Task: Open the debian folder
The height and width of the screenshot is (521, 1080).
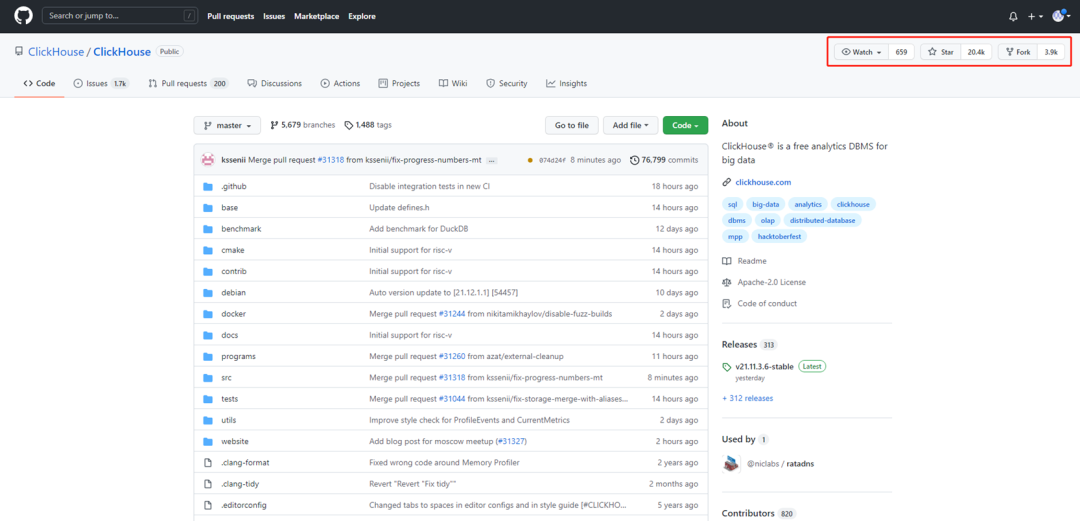Action: pyautogui.click(x=233, y=293)
